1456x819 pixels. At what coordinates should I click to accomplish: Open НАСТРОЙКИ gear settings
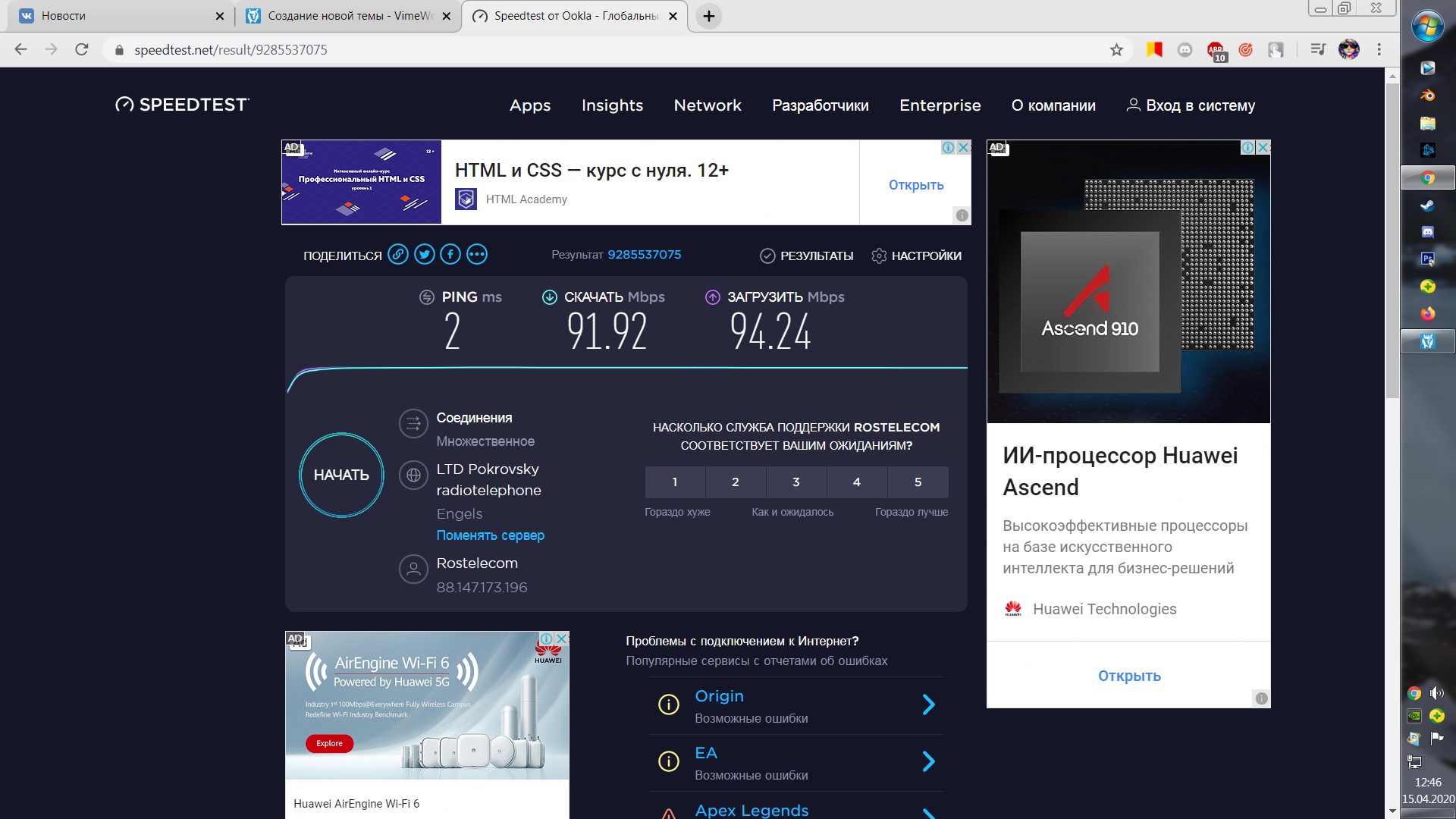click(x=917, y=256)
